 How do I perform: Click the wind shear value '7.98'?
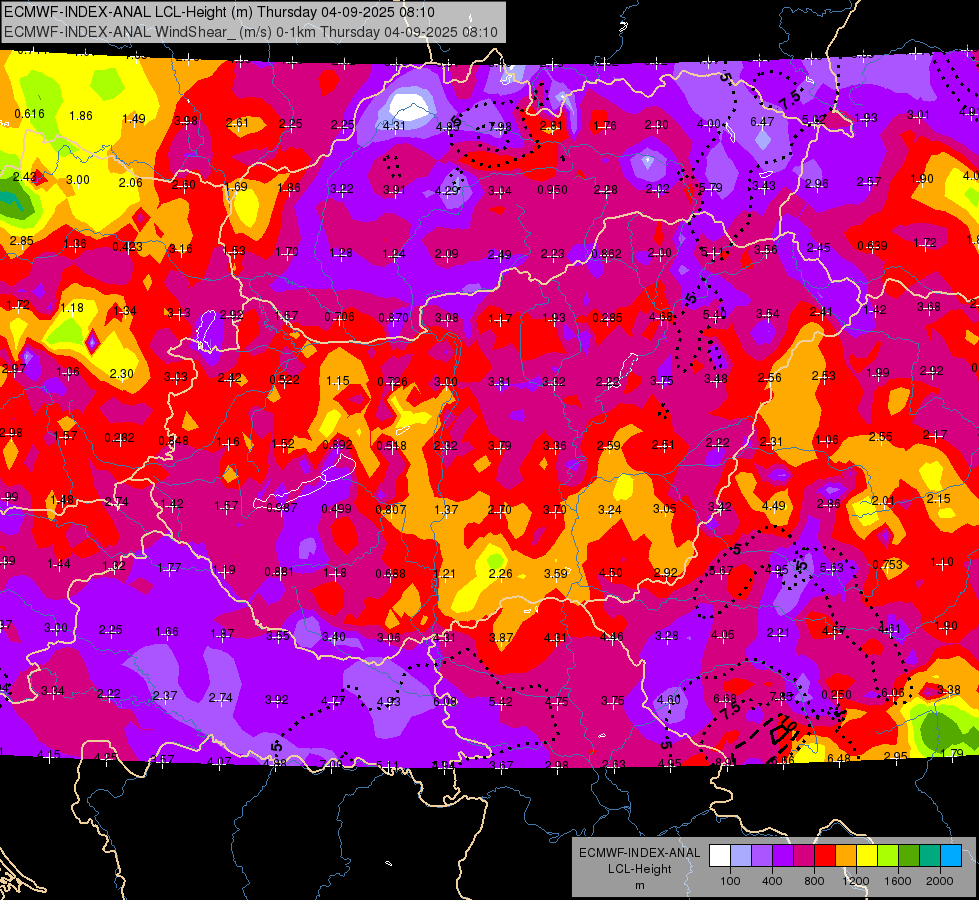500,127
